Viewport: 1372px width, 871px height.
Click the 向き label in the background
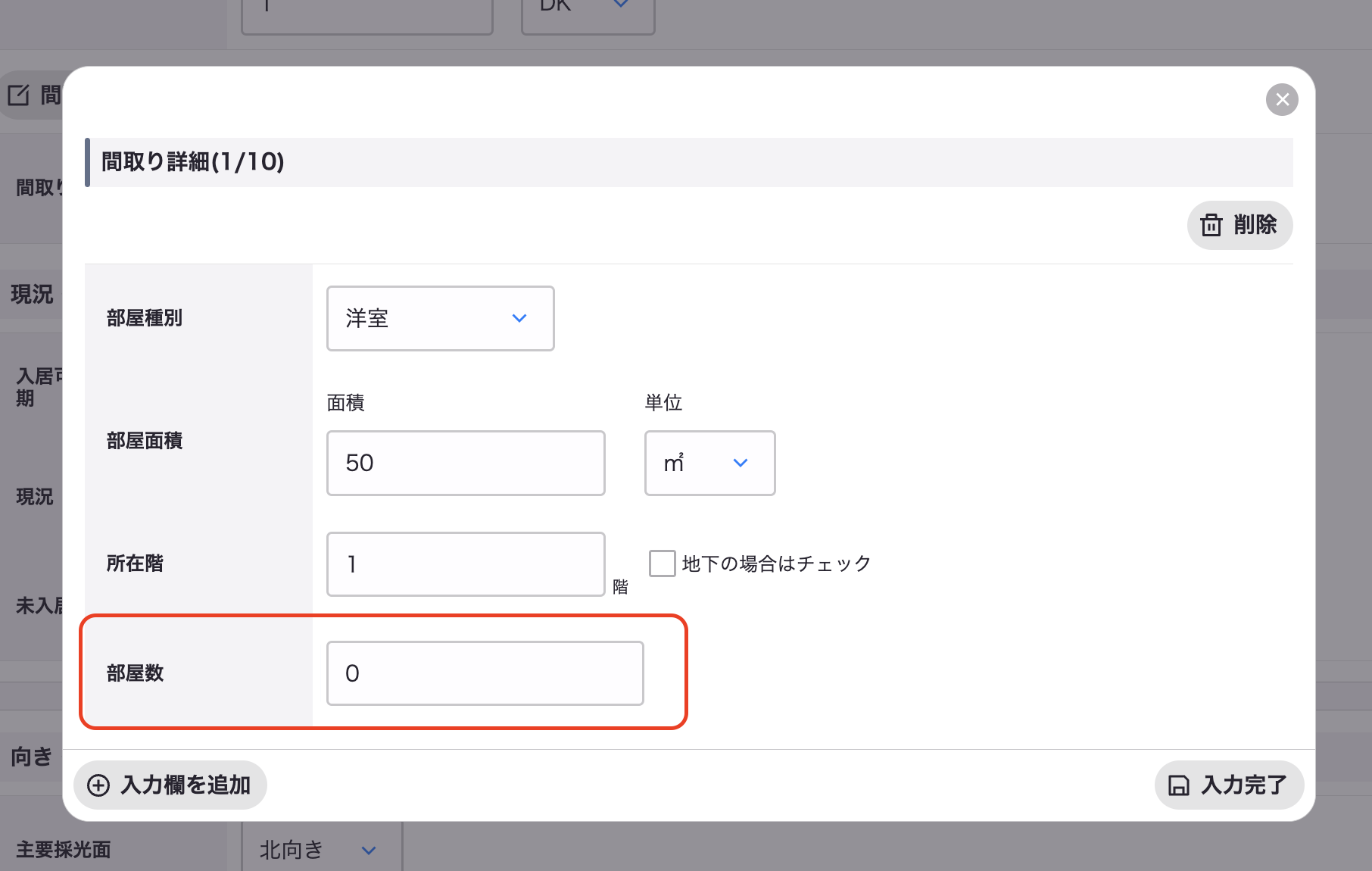32,757
